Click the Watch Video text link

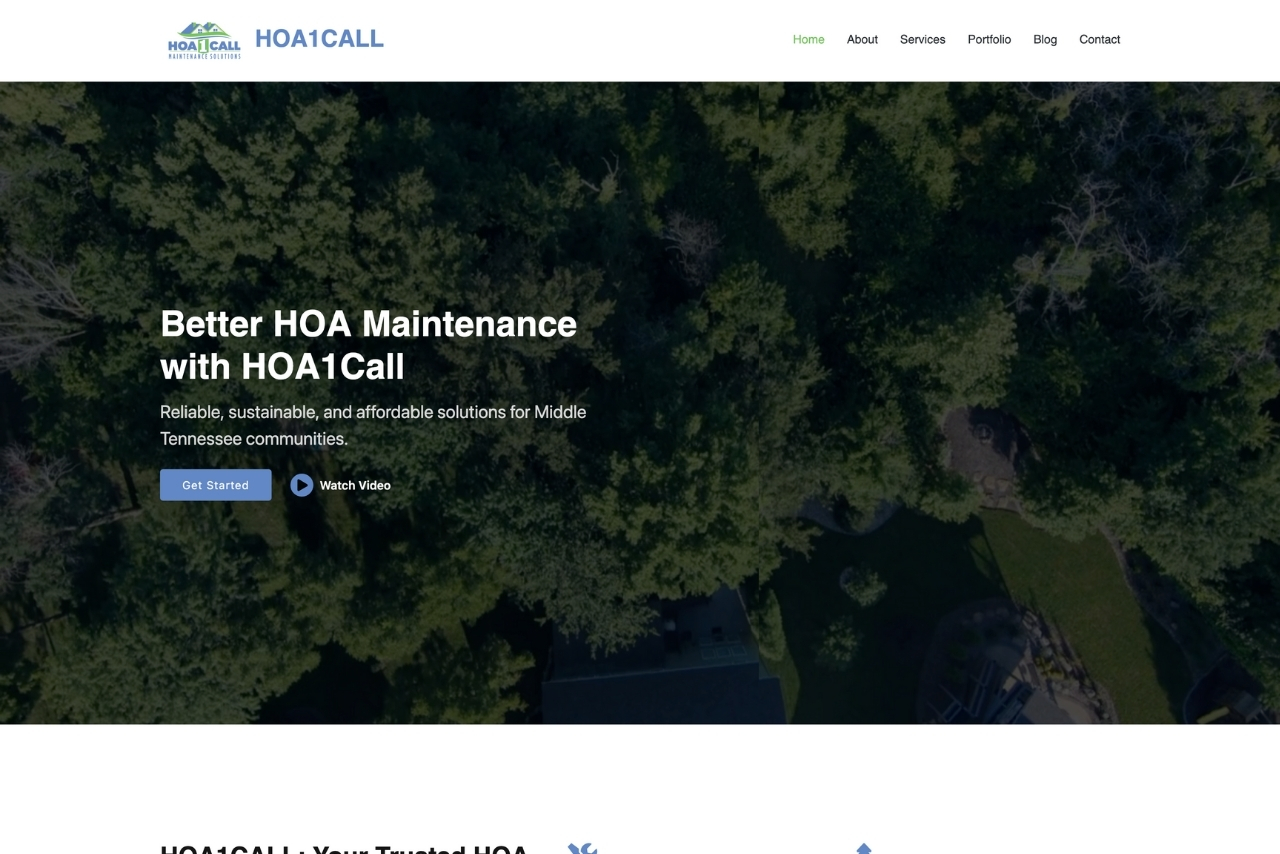tap(355, 485)
